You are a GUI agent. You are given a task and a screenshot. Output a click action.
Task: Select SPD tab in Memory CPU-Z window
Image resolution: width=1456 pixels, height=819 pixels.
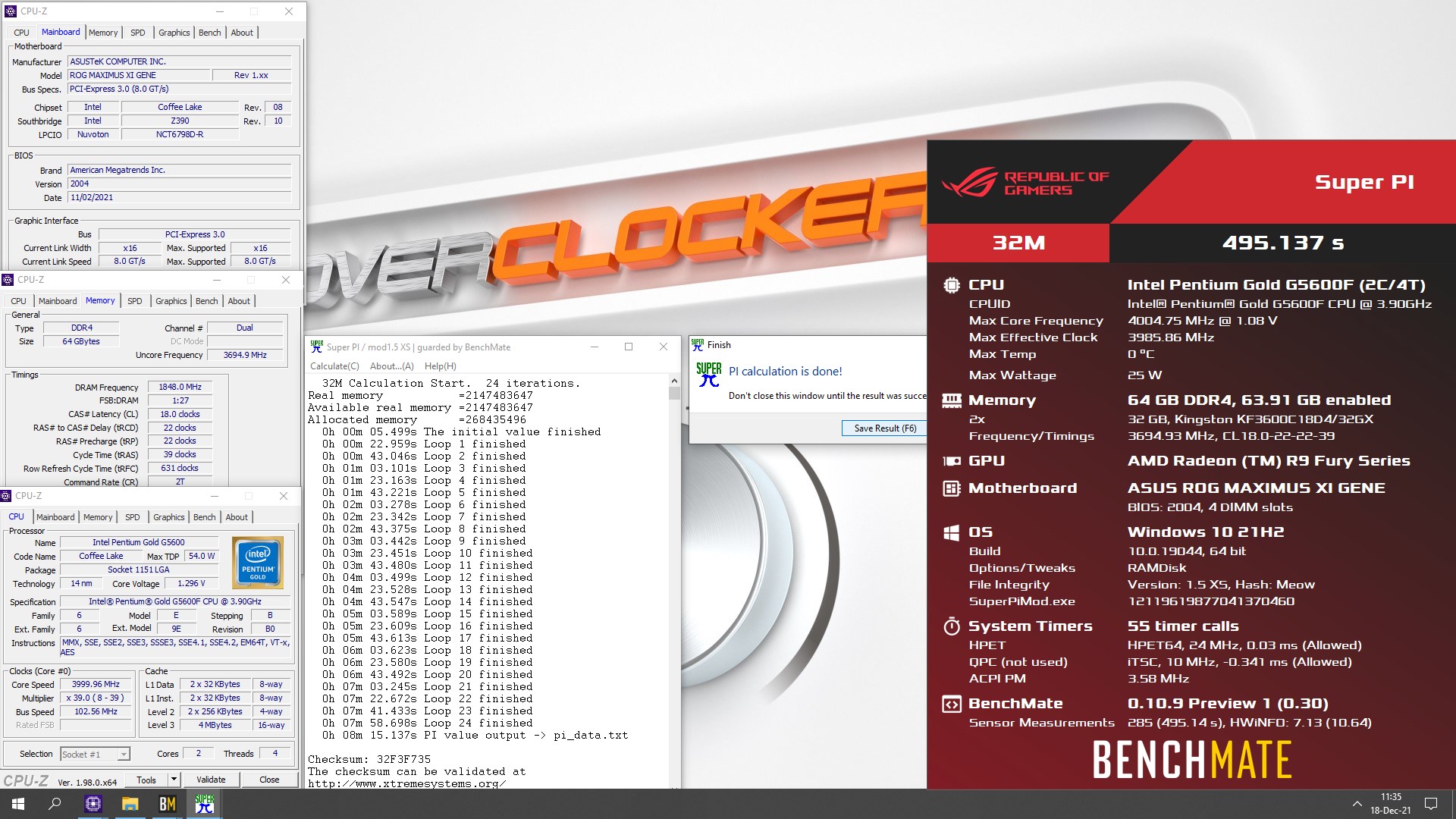tap(134, 301)
